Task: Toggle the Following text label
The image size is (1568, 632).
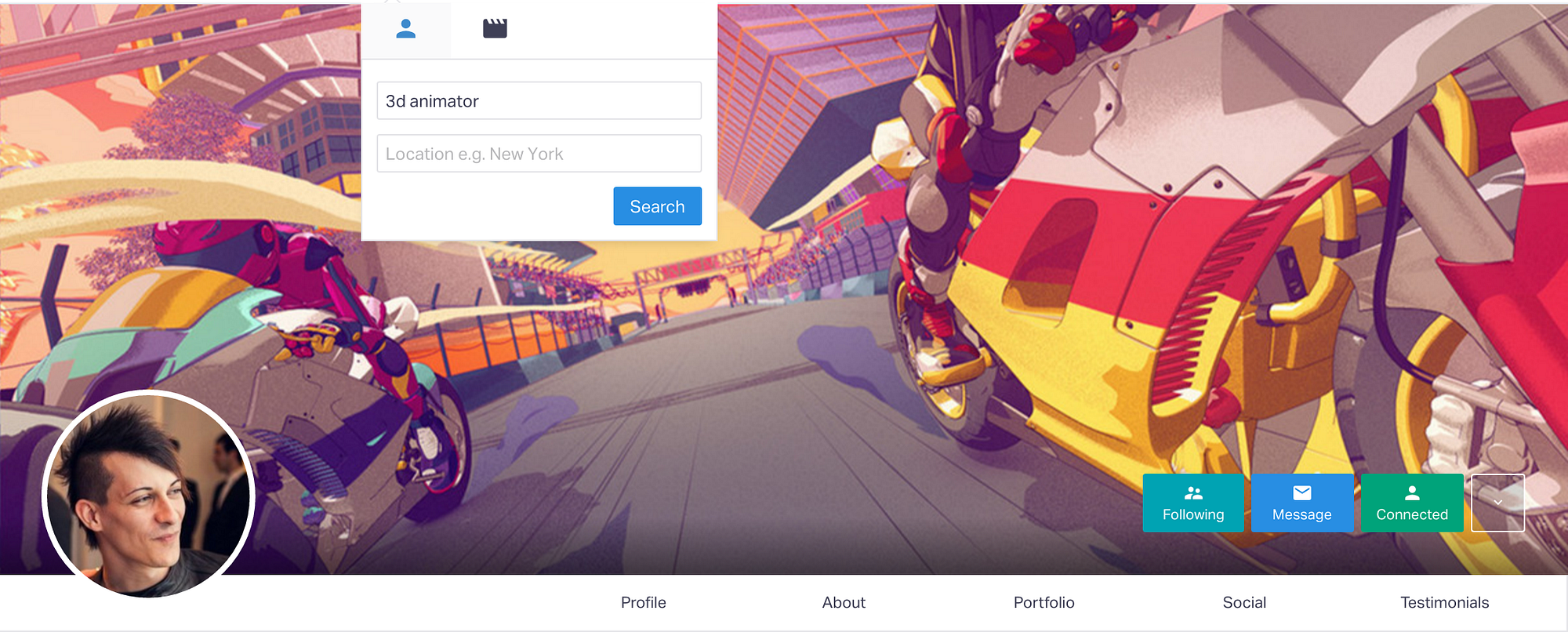Action: [x=1193, y=514]
